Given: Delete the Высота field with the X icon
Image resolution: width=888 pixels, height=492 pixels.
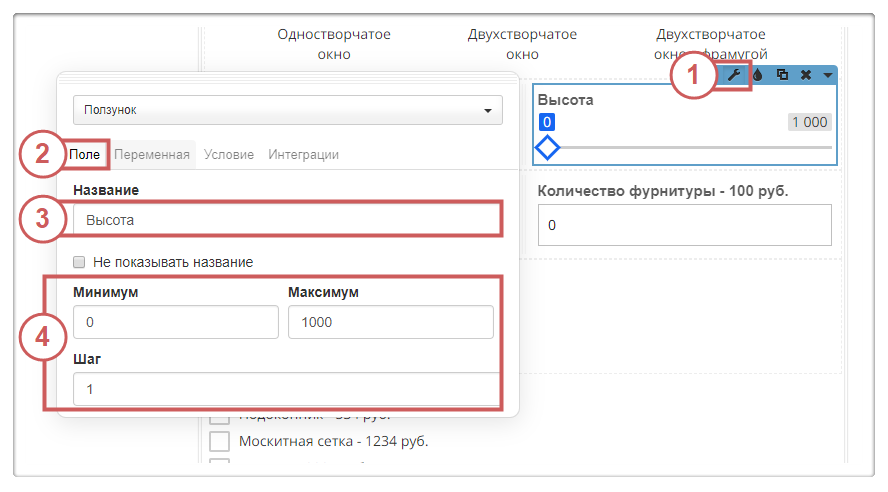Looking at the screenshot, I should [x=805, y=75].
